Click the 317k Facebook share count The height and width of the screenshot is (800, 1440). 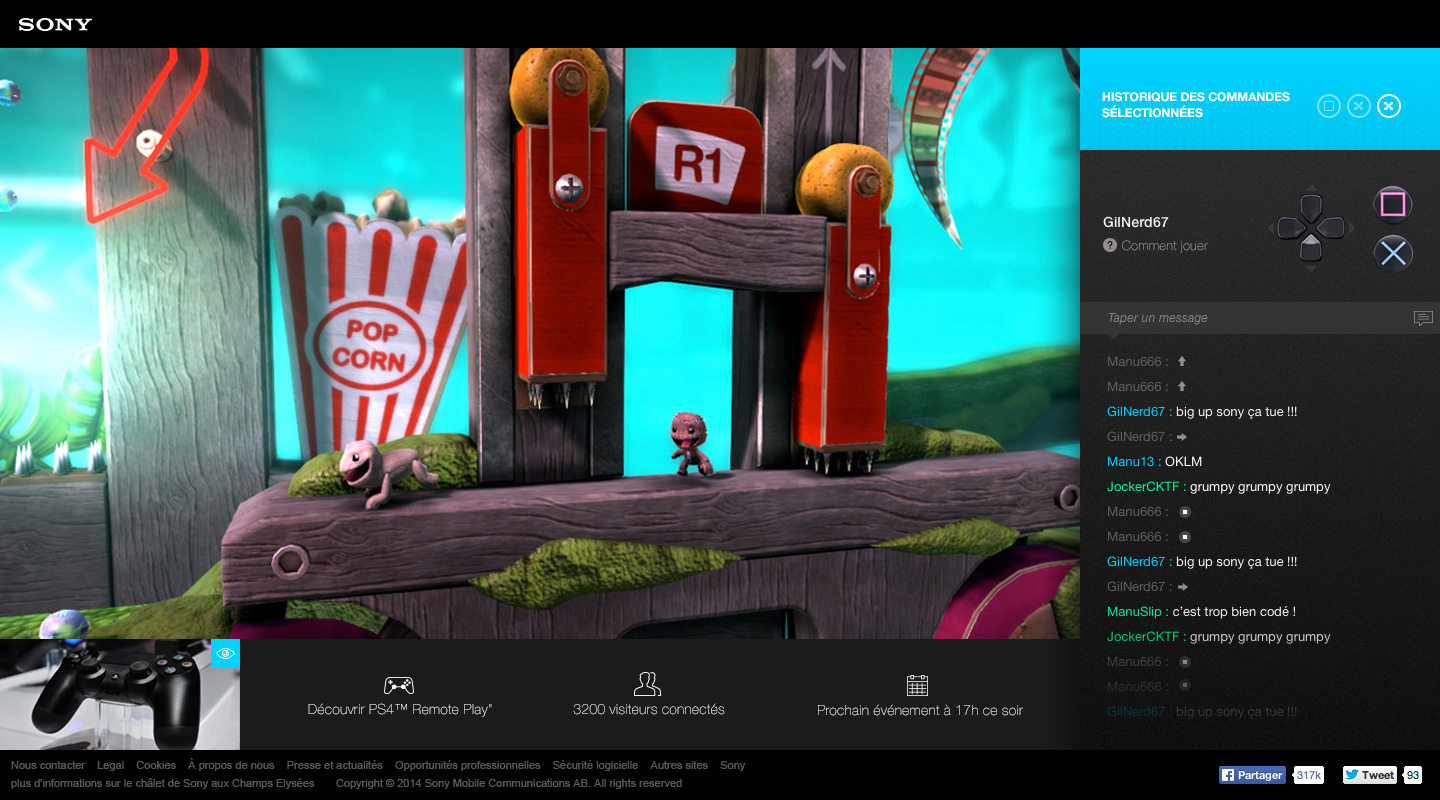click(1308, 775)
